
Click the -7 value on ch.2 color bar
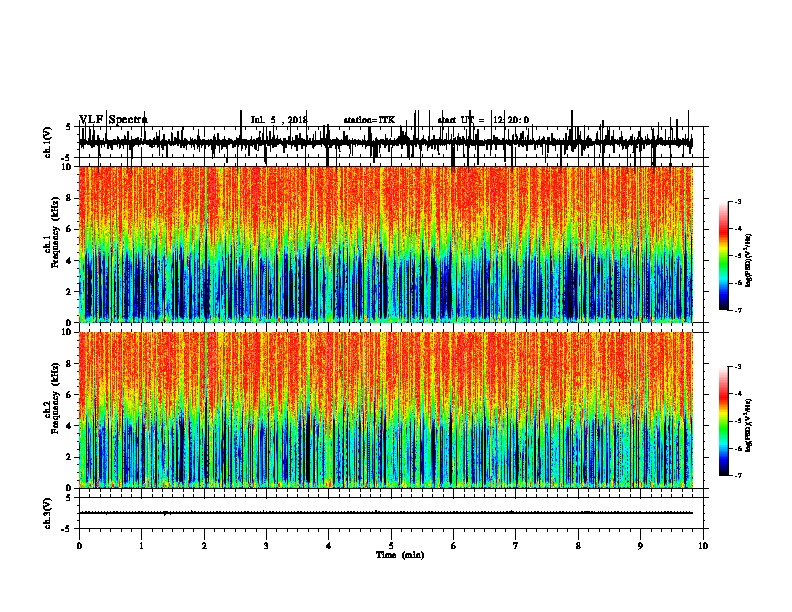738,475
